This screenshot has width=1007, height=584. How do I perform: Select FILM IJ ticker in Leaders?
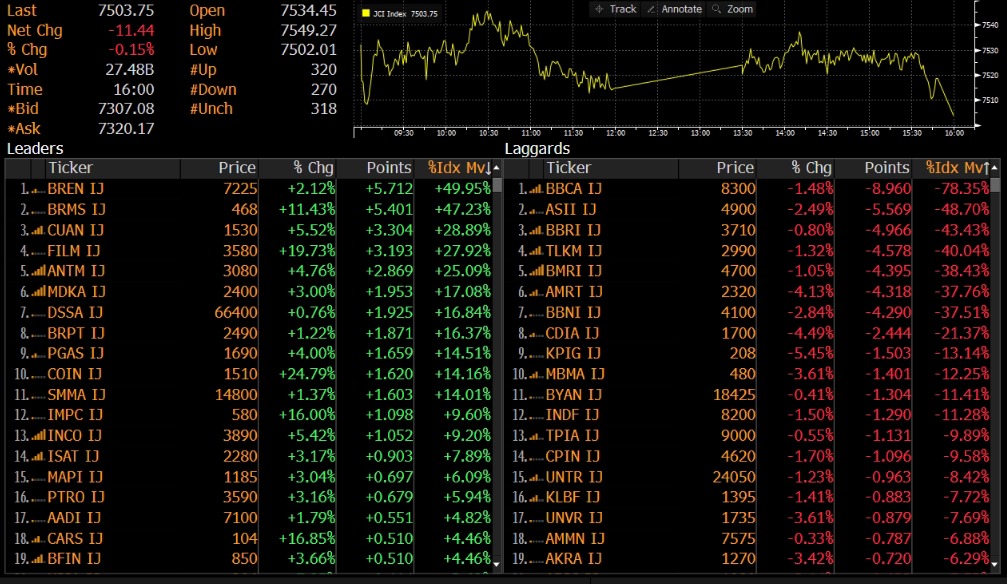tap(74, 251)
